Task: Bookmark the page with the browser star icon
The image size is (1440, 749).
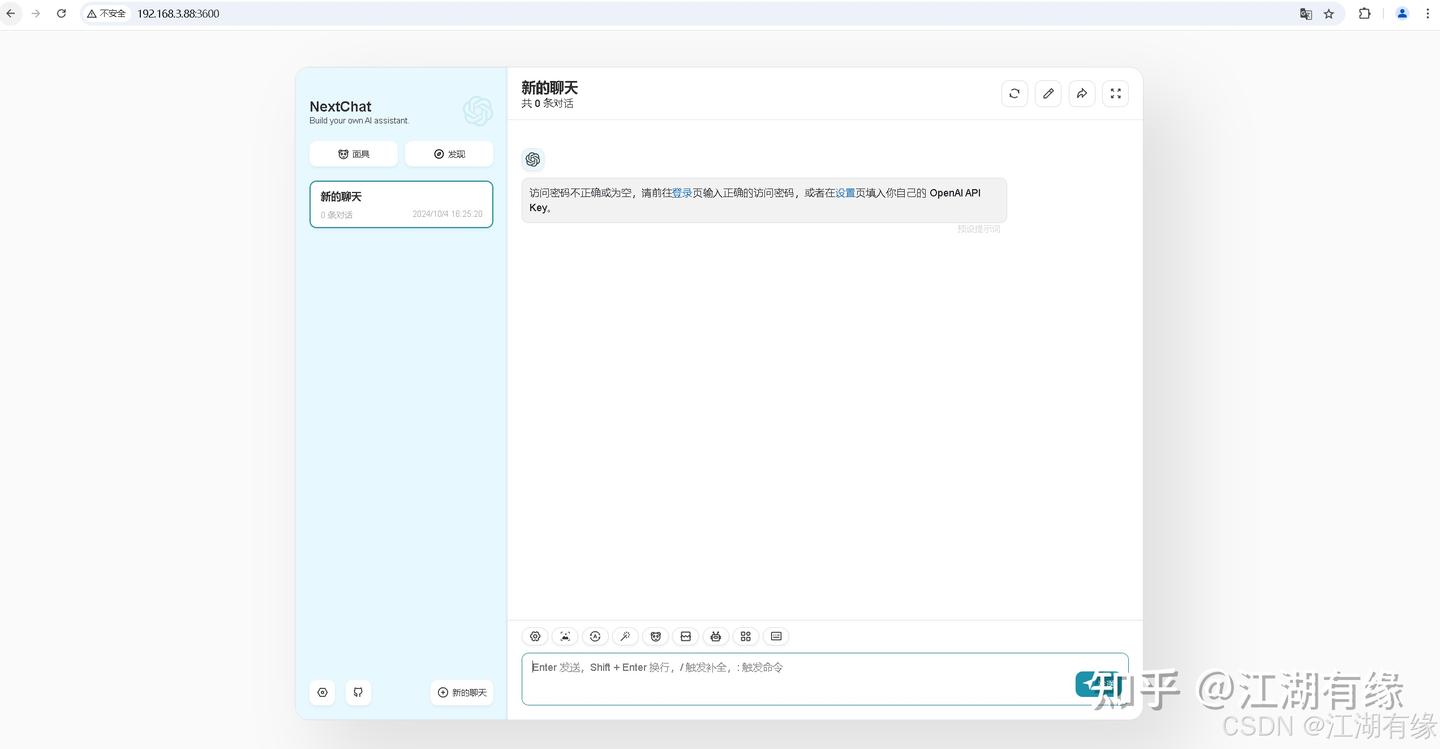Action: [x=1328, y=13]
